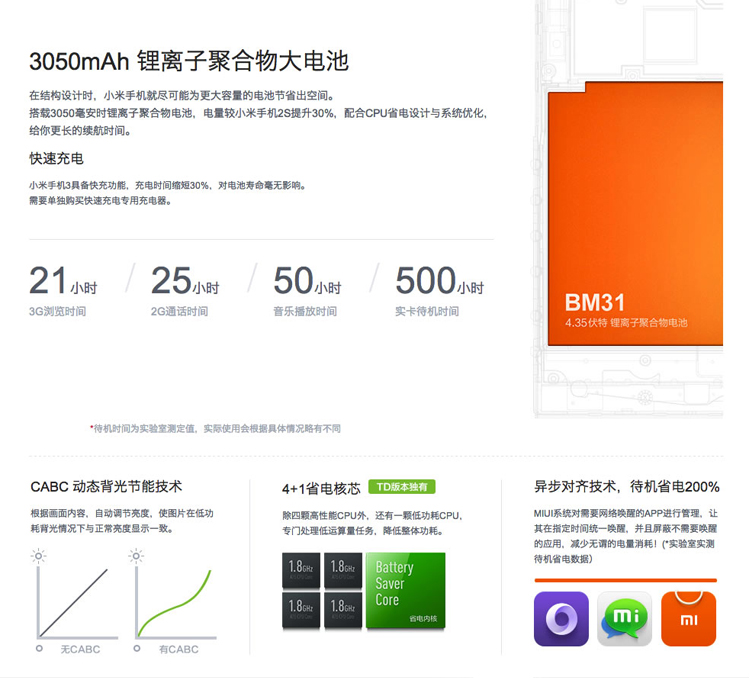Click the 有CABC chart label
Viewport: 750px width, 678px height.
pos(178,649)
